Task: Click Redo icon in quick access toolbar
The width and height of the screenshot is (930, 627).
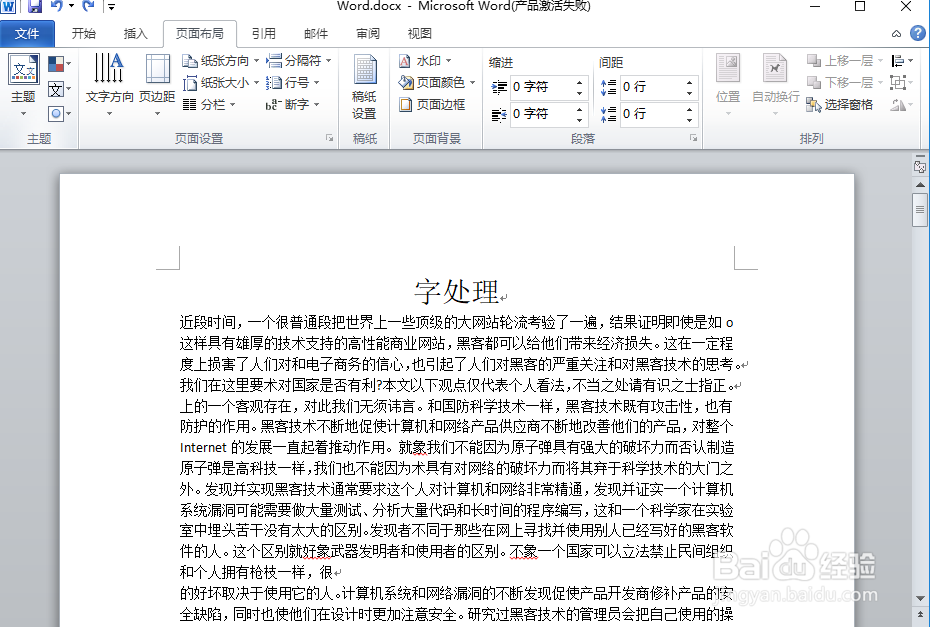Action: point(88,7)
